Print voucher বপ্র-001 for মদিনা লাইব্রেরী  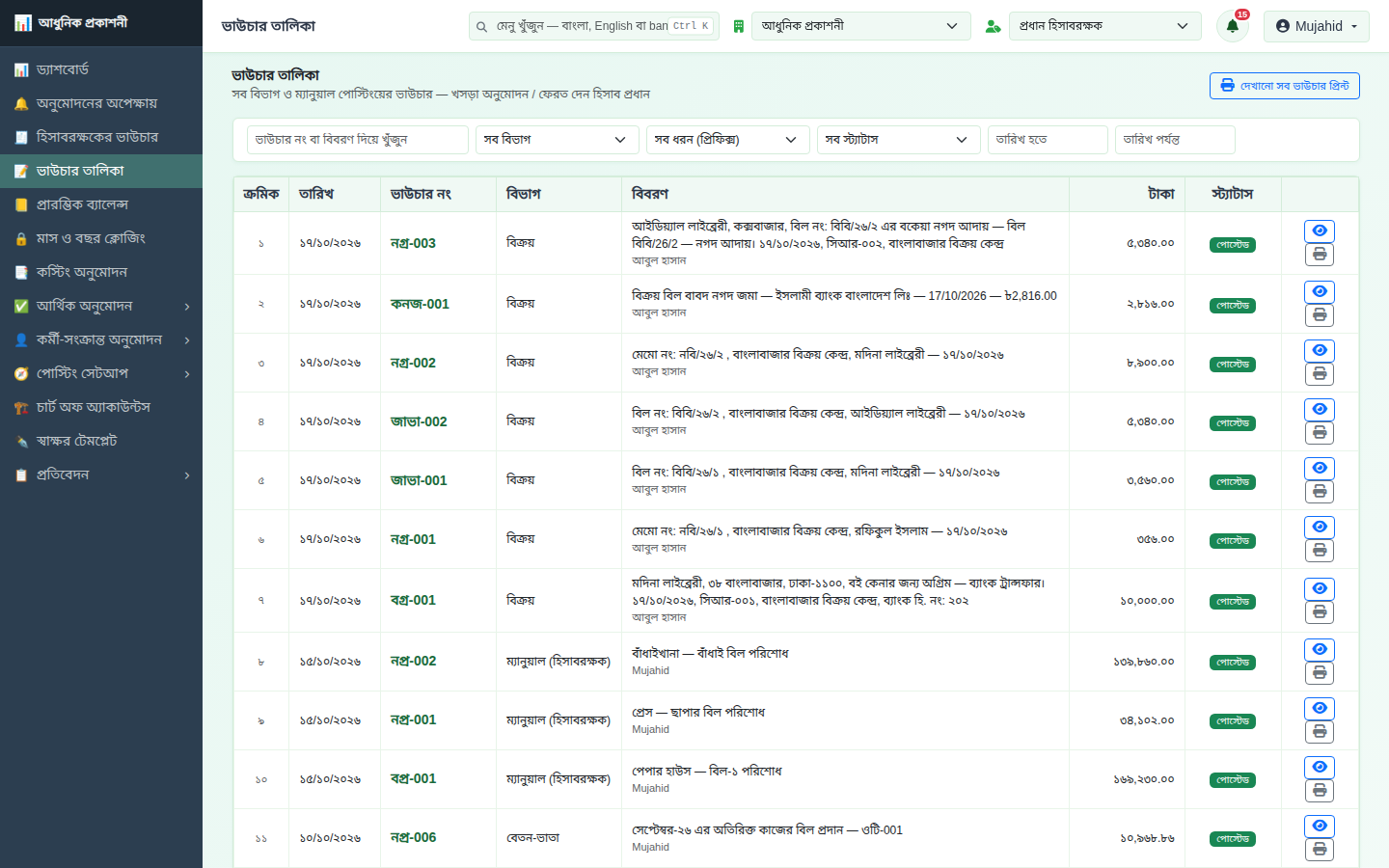[1320, 611]
